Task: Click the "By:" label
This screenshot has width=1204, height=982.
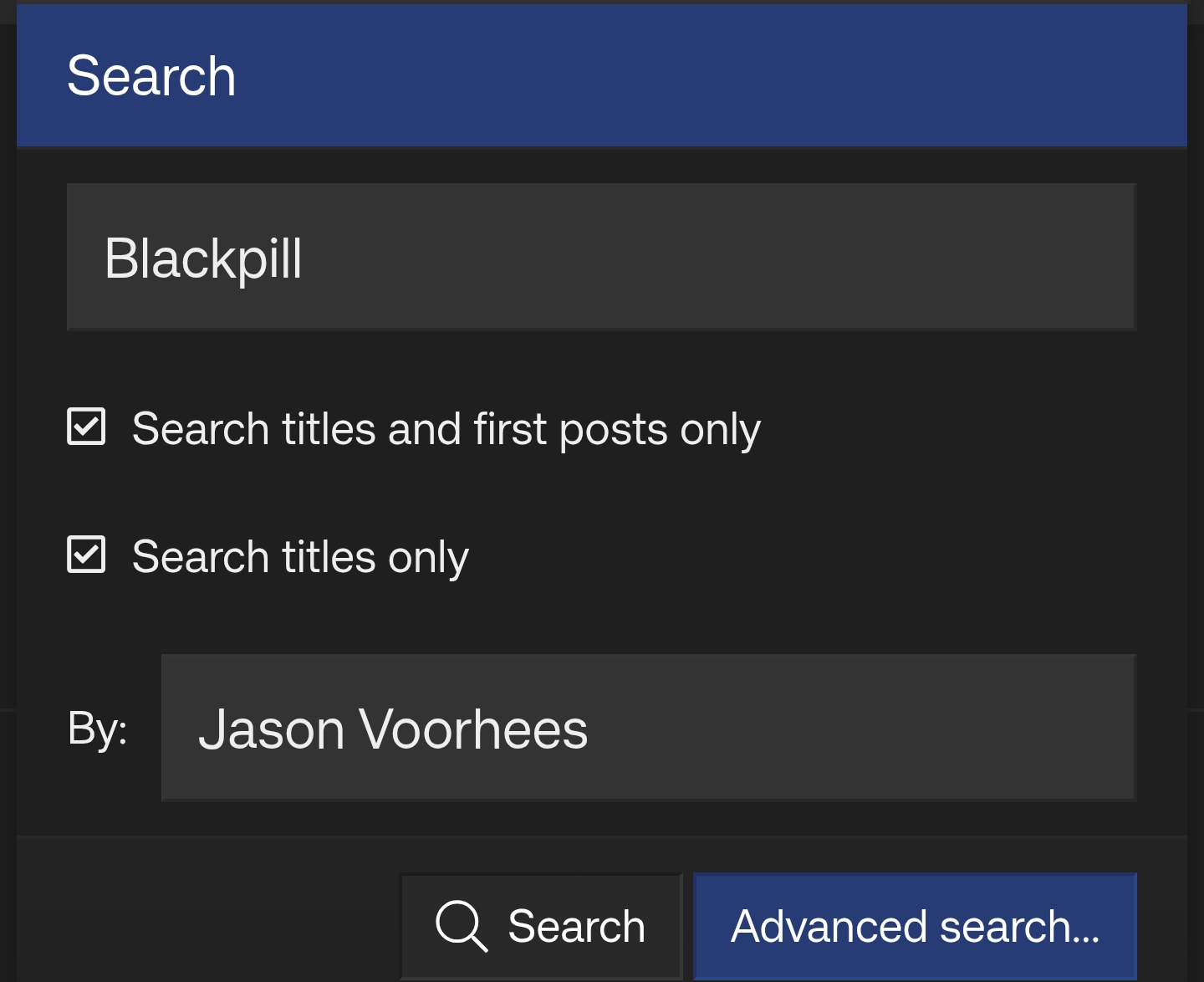Action: point(98,728)
